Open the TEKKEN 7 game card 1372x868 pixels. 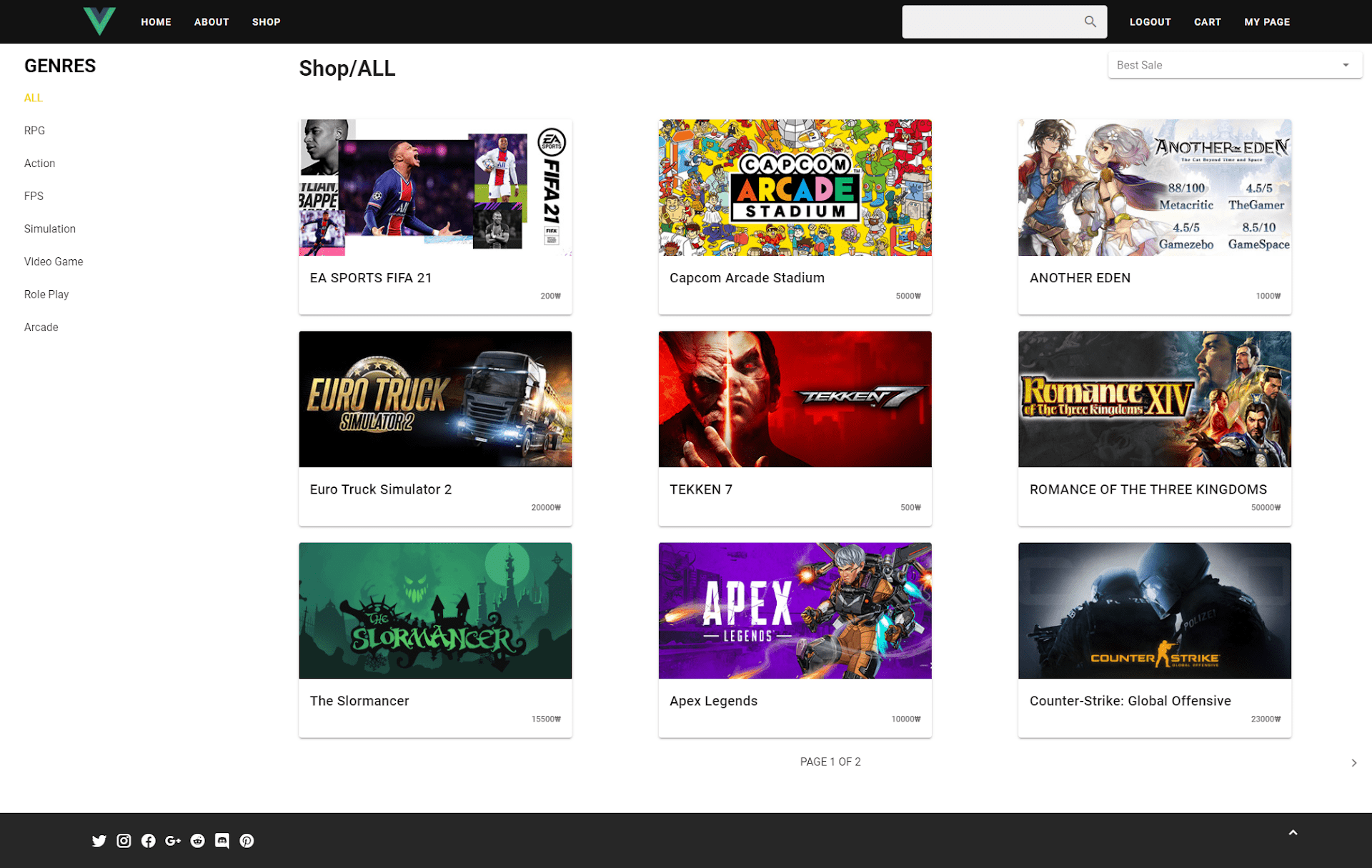coord(795,428)
